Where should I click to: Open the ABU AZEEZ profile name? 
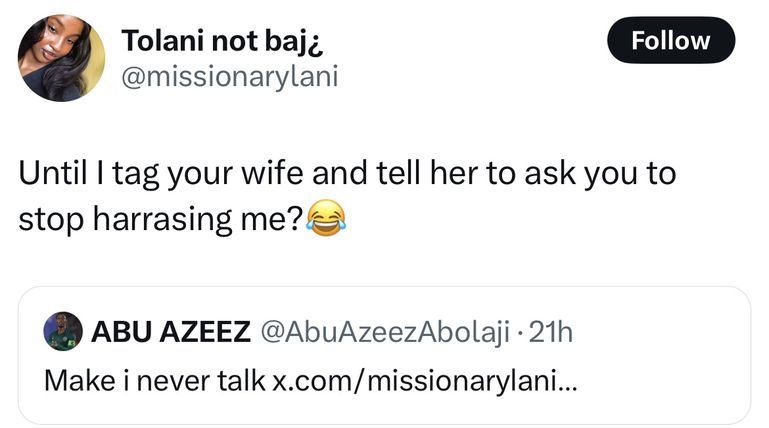pos(171,333)
